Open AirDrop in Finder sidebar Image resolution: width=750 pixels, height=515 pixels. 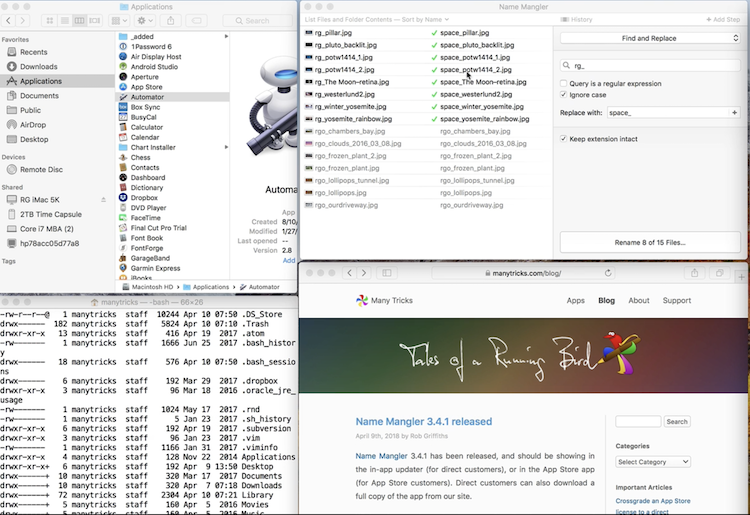(33, 125)
